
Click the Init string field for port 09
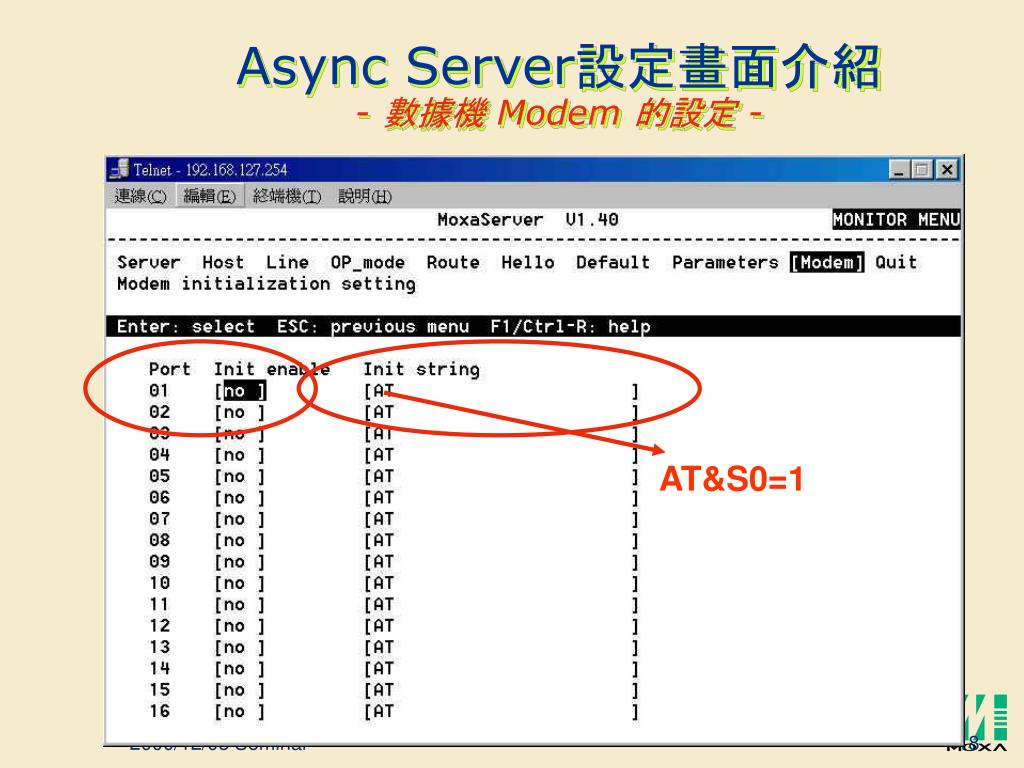click(501, 562)
